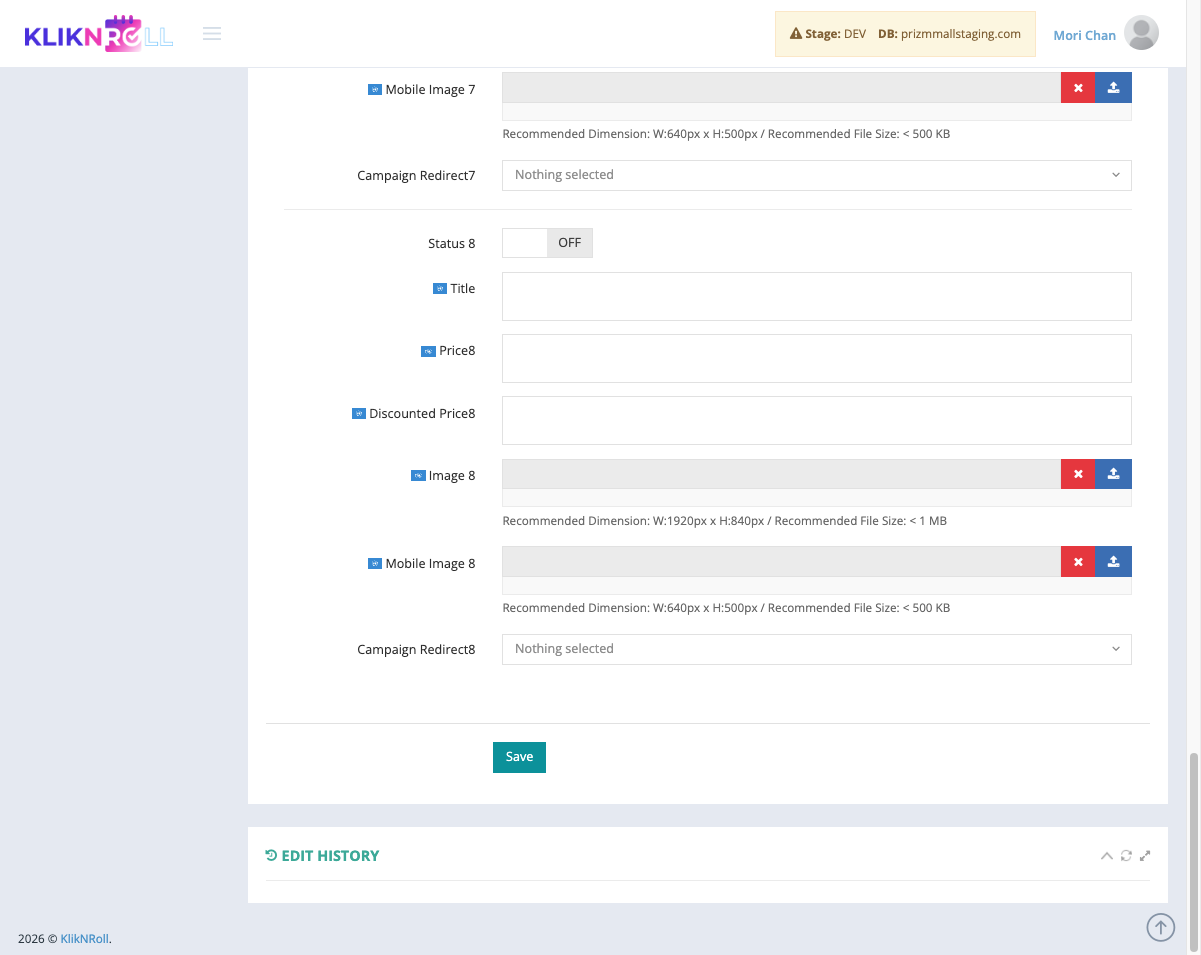This screenshot has width=1201, height=955.
Task: Click the Save button
Action: pos(519,757)
